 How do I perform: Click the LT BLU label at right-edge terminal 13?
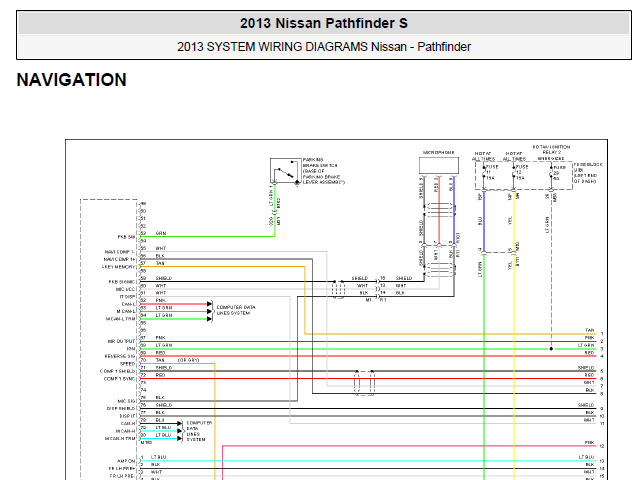586,457
